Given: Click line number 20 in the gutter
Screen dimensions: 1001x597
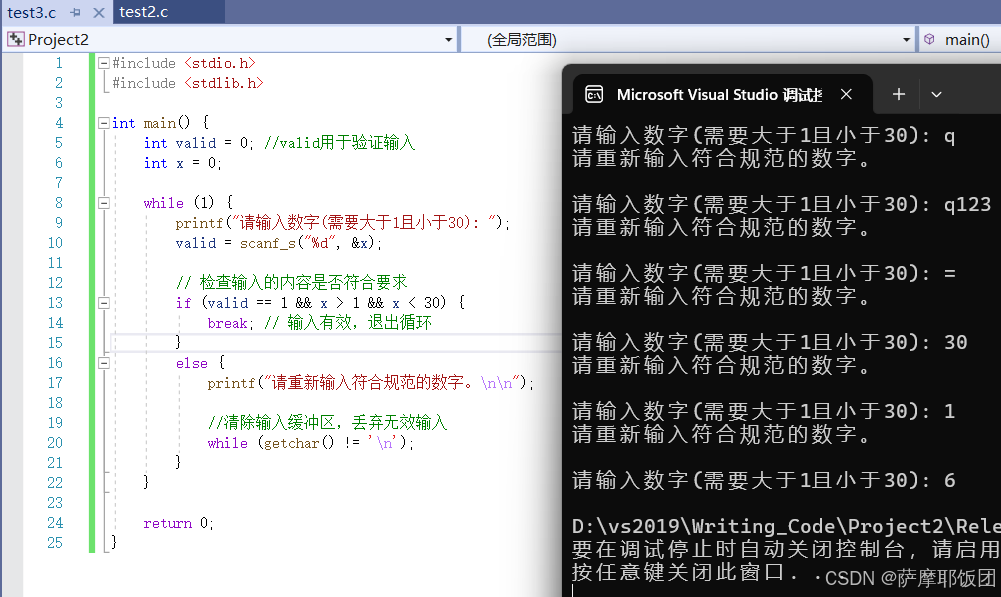Looking at the screenshot, I should point(56,442).
